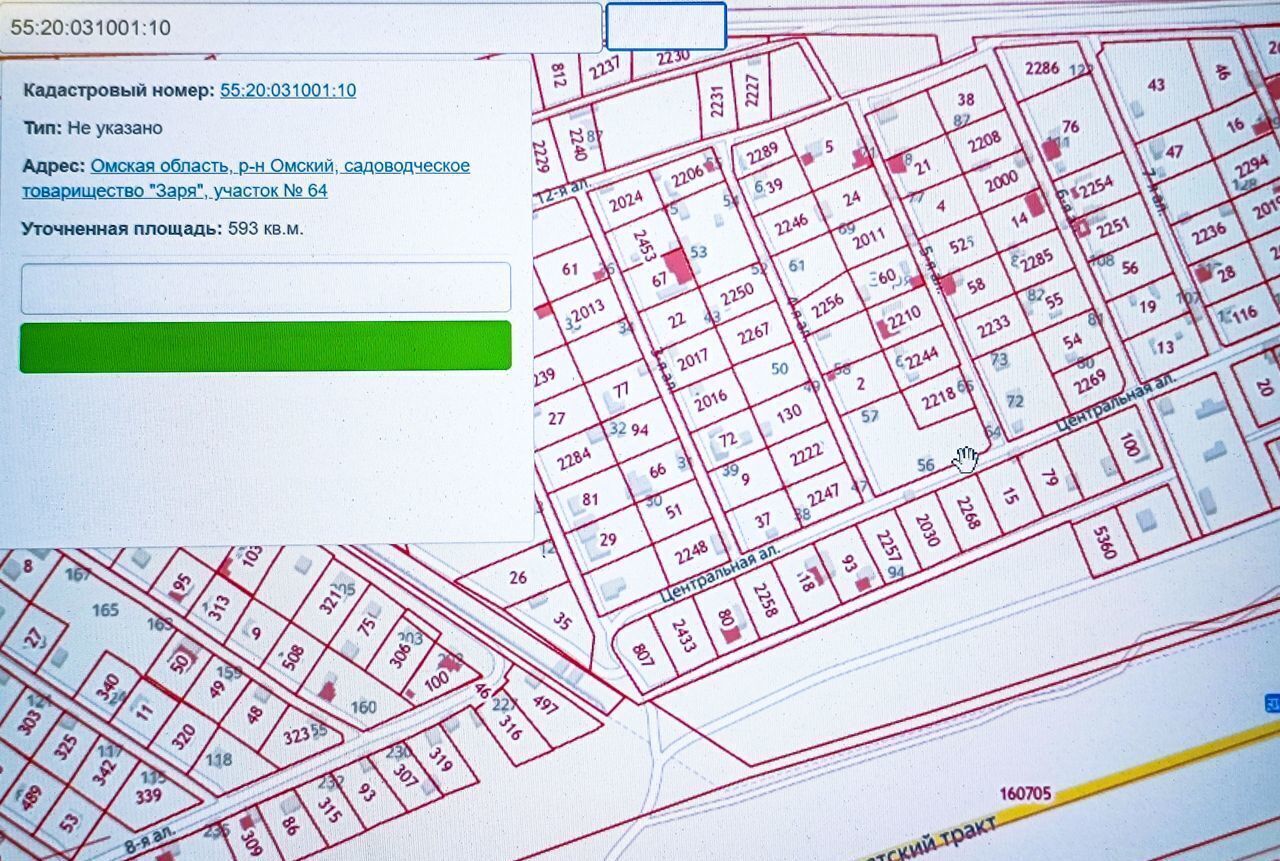Select the 593 кв.м. area value
Viewport: 1280px width, 861px height.
266,228
